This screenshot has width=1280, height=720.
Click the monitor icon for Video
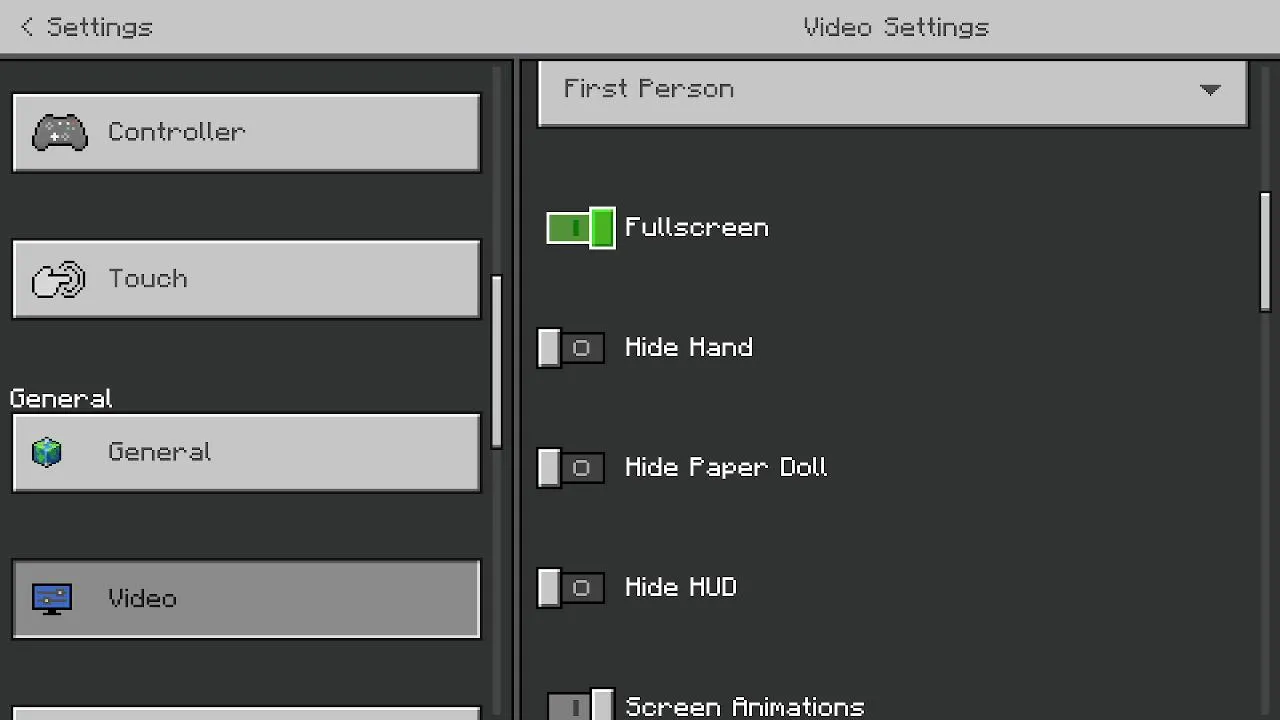pyautogui.click(x=52, y=598)
